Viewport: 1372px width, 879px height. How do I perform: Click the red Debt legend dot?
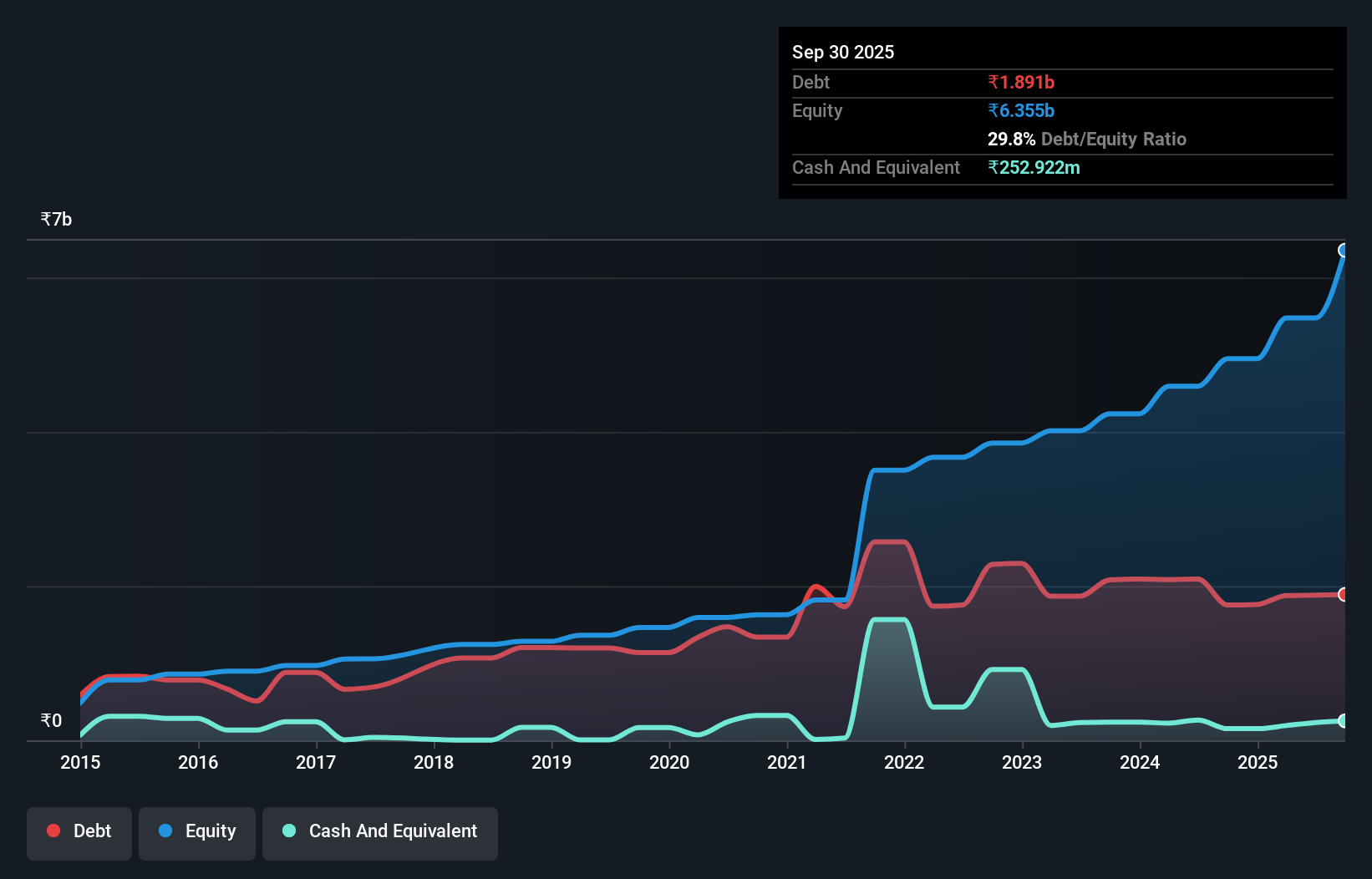click(x=53, y=831)
